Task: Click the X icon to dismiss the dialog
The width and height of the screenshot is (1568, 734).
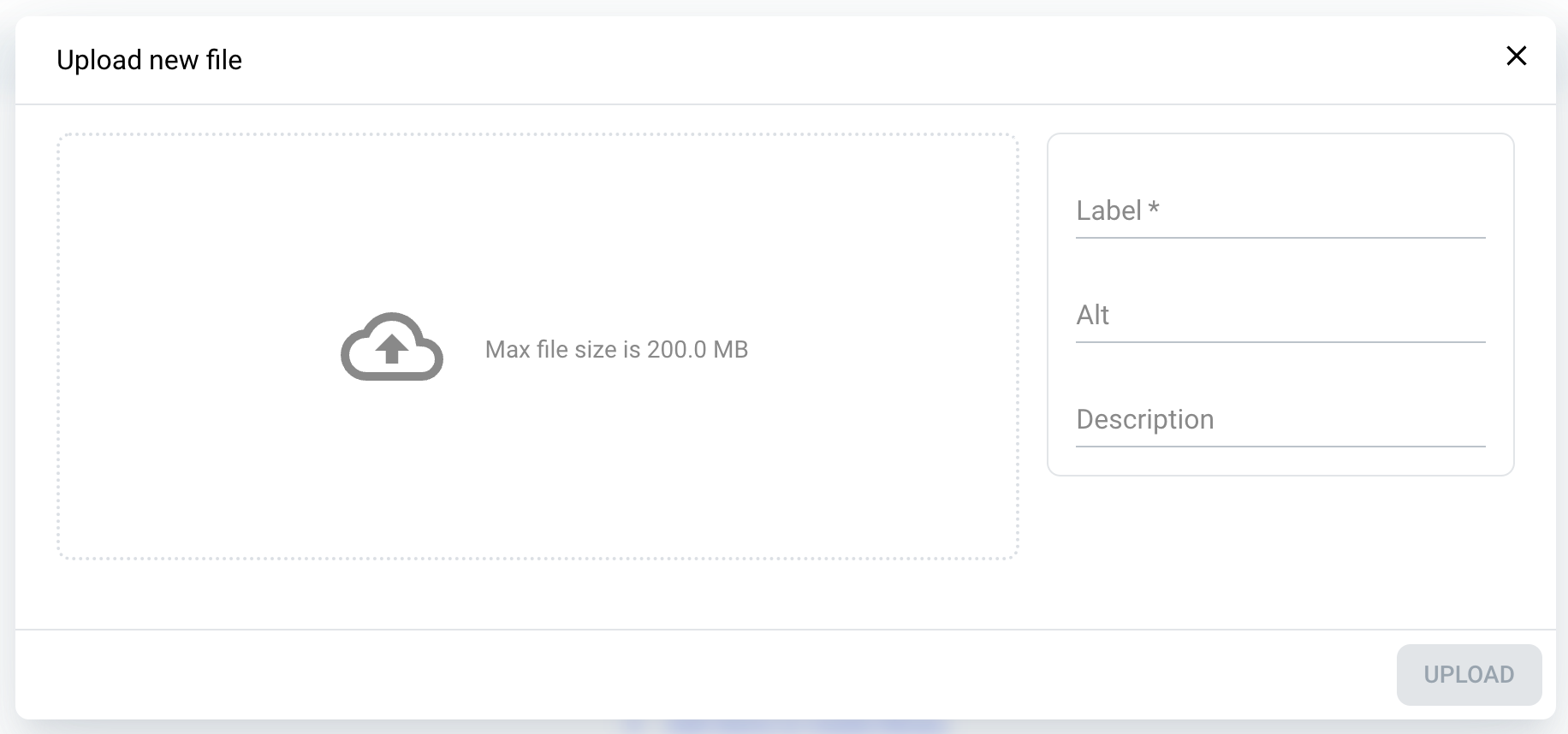Action: [1517, 56]
